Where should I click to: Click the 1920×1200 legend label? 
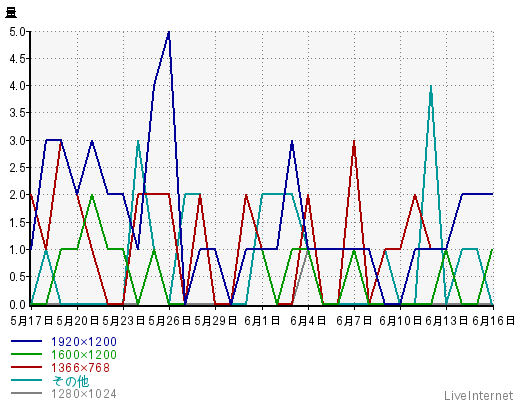[84, 342]
